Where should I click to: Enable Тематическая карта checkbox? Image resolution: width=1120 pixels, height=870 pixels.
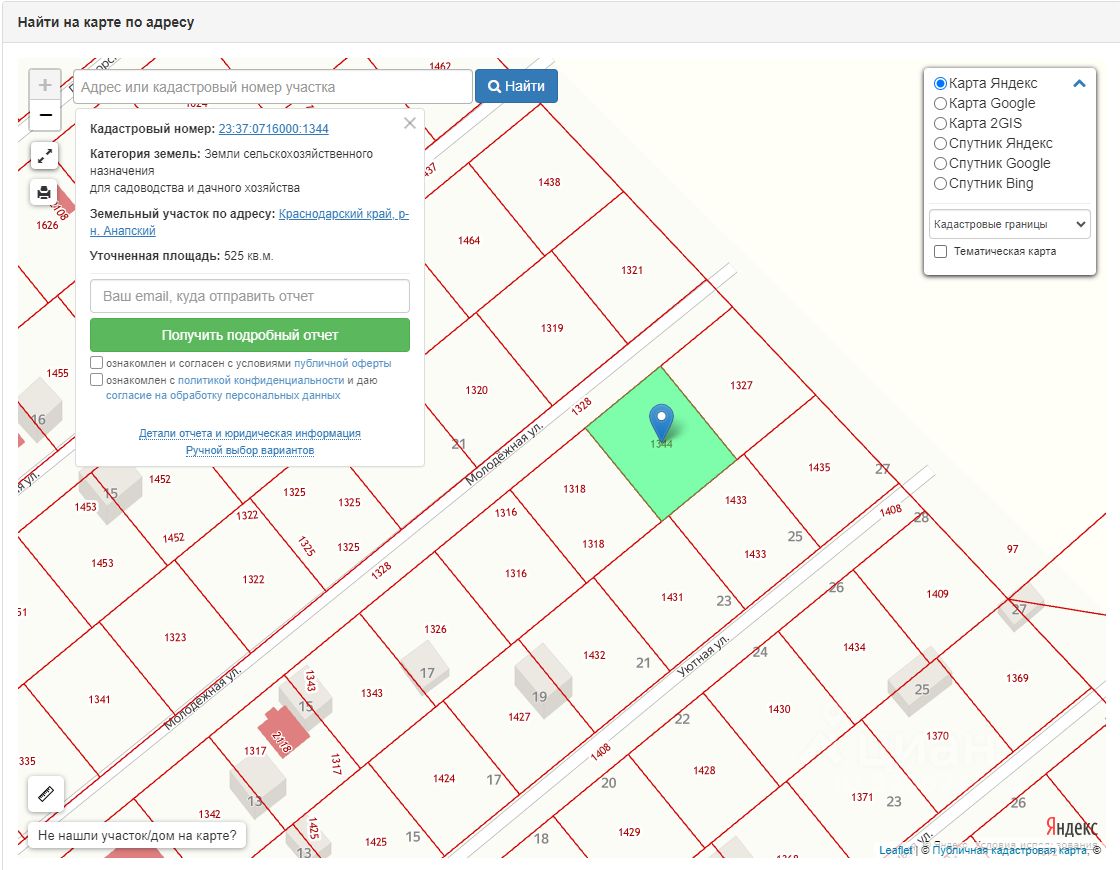[941, 251]
